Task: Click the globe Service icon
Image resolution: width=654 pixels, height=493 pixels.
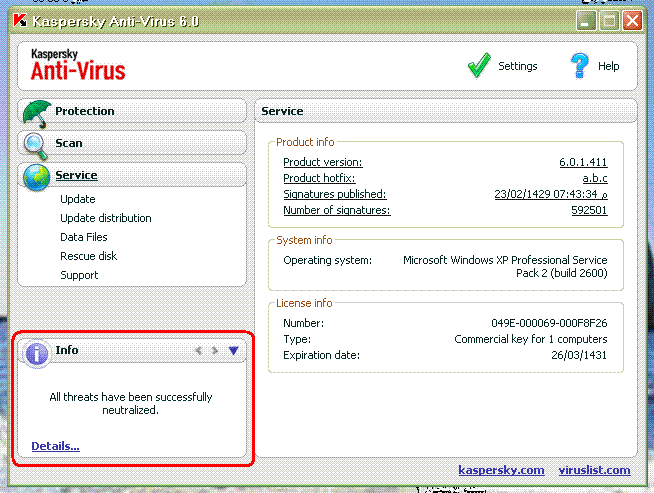Action: pyautogui.click(x=37, y=177)
